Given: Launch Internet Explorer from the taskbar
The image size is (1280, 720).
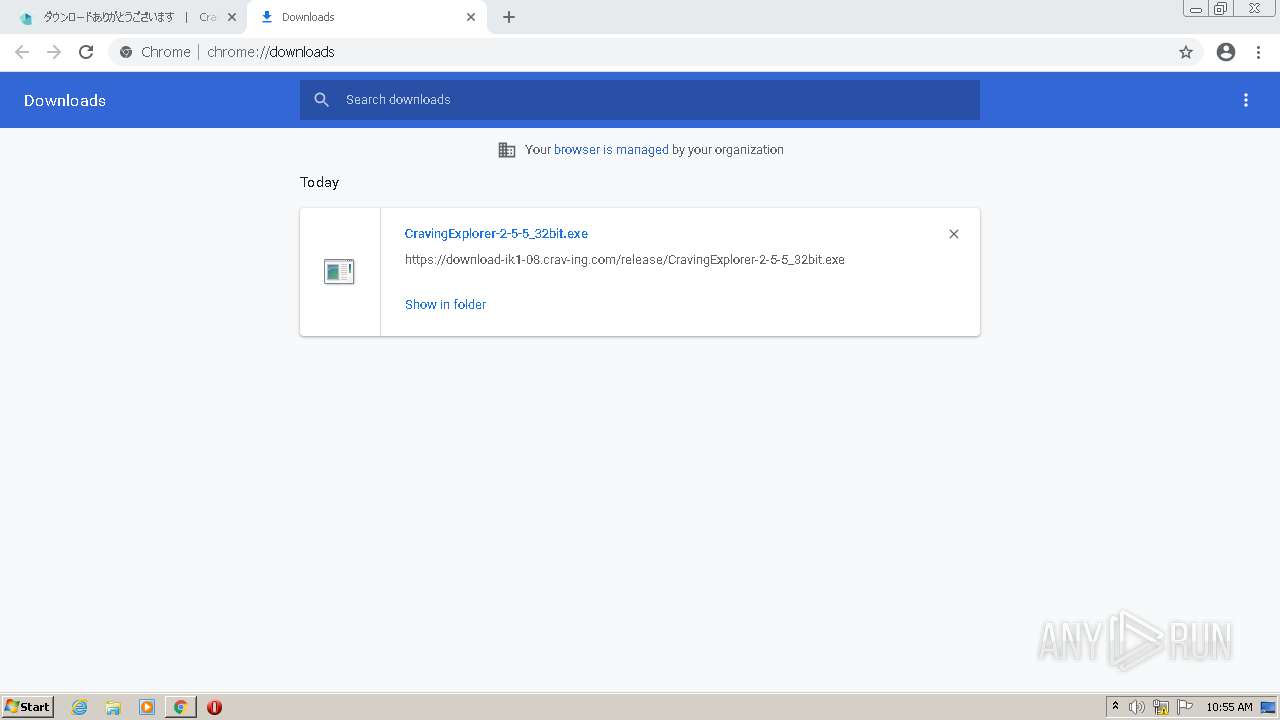Looking at the screenshot, I should (x=80, y=707).
